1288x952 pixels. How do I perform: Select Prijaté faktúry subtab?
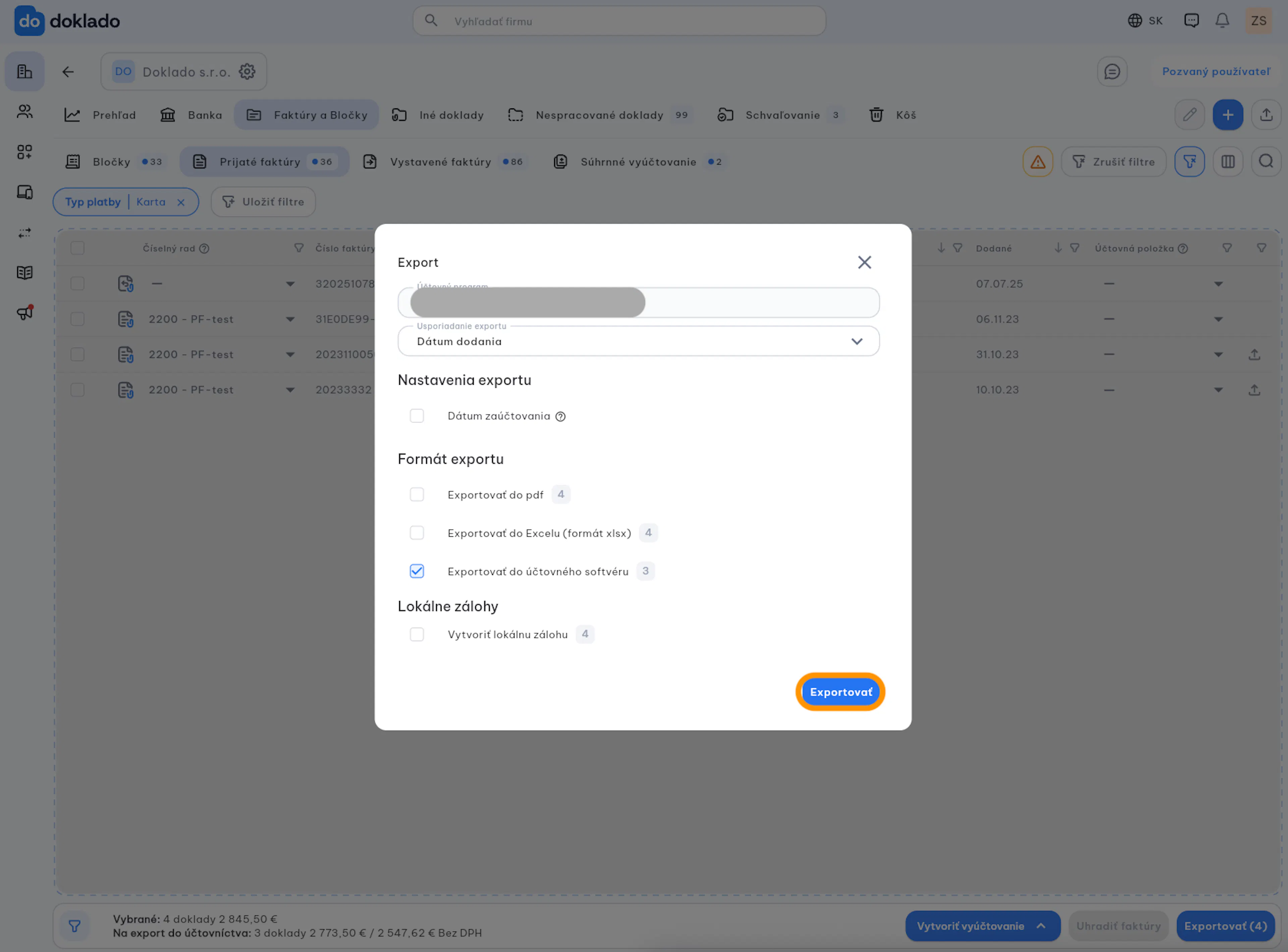pos(264,162)
